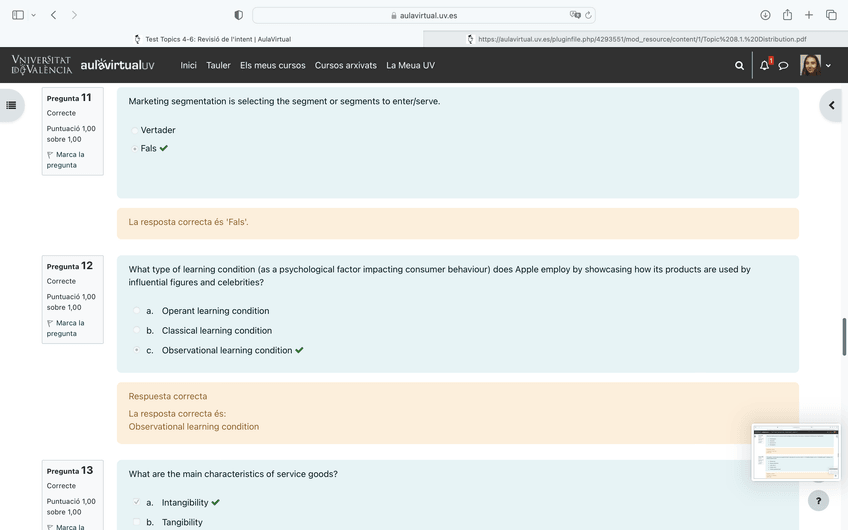Click the Safari address bar
The height and width of the screenshot is (530, 848).
[x=423, y=15]
